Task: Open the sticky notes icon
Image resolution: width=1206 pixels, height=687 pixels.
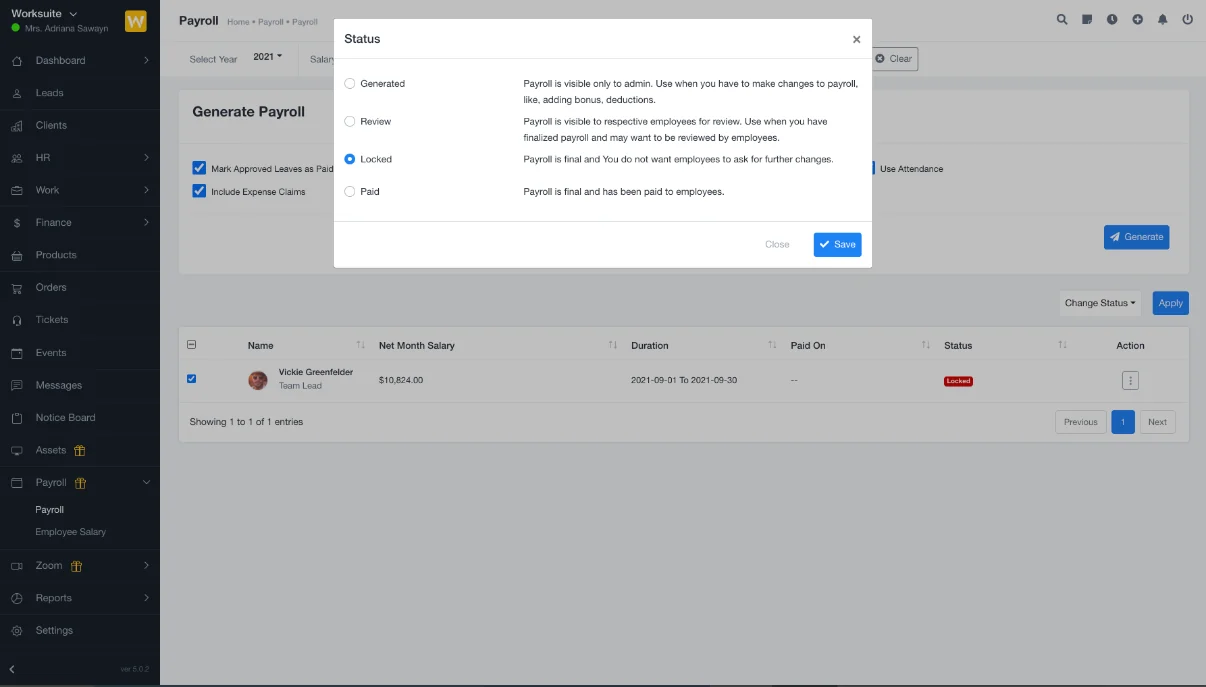Action: click(x=1087, y=19)
